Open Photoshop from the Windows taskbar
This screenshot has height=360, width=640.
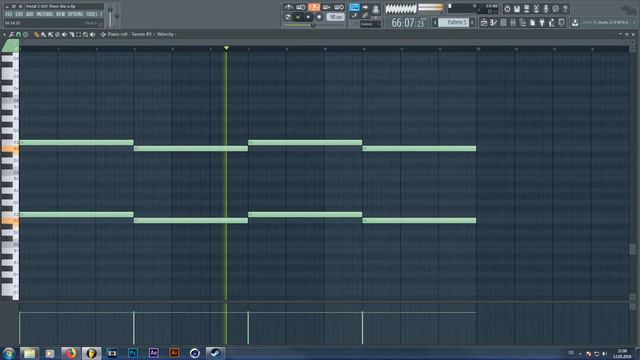(x=133, y=353)
